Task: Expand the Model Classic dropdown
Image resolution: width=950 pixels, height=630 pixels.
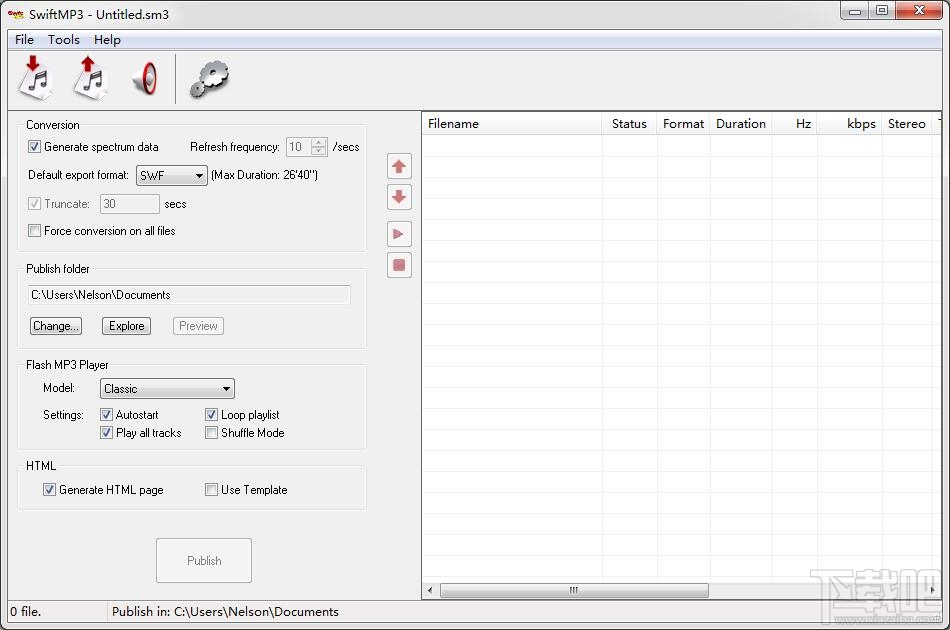Action: point(167,388)
